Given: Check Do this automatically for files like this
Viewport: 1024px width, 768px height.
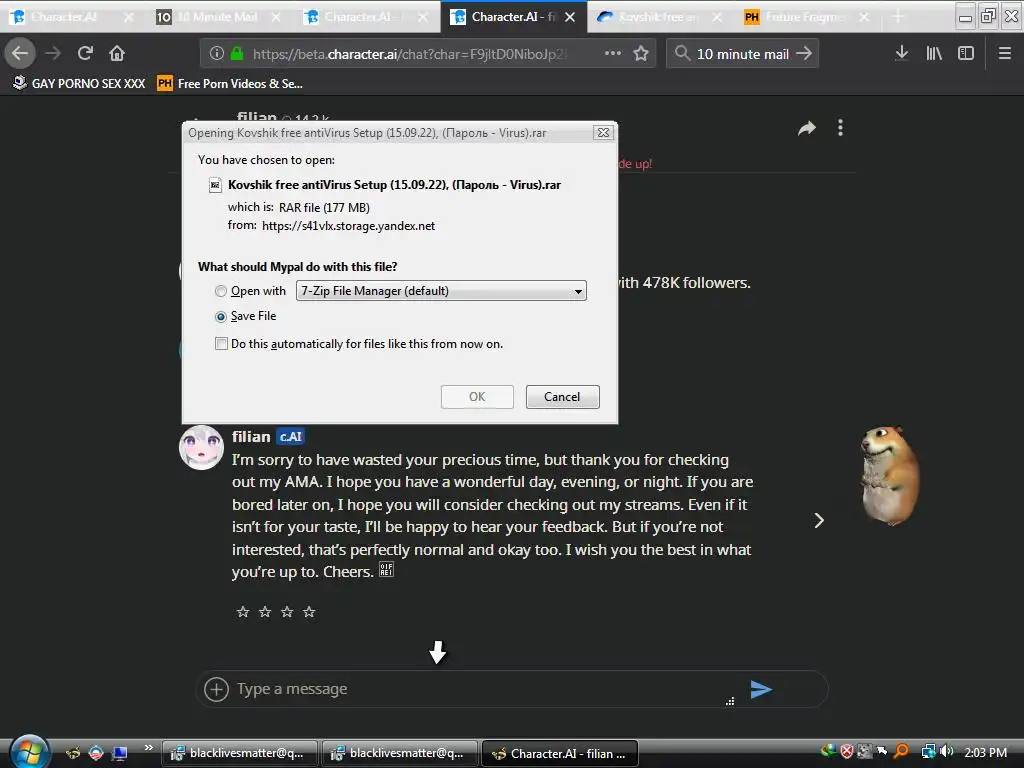Looking at the screenshot, I should click(221, 344).
